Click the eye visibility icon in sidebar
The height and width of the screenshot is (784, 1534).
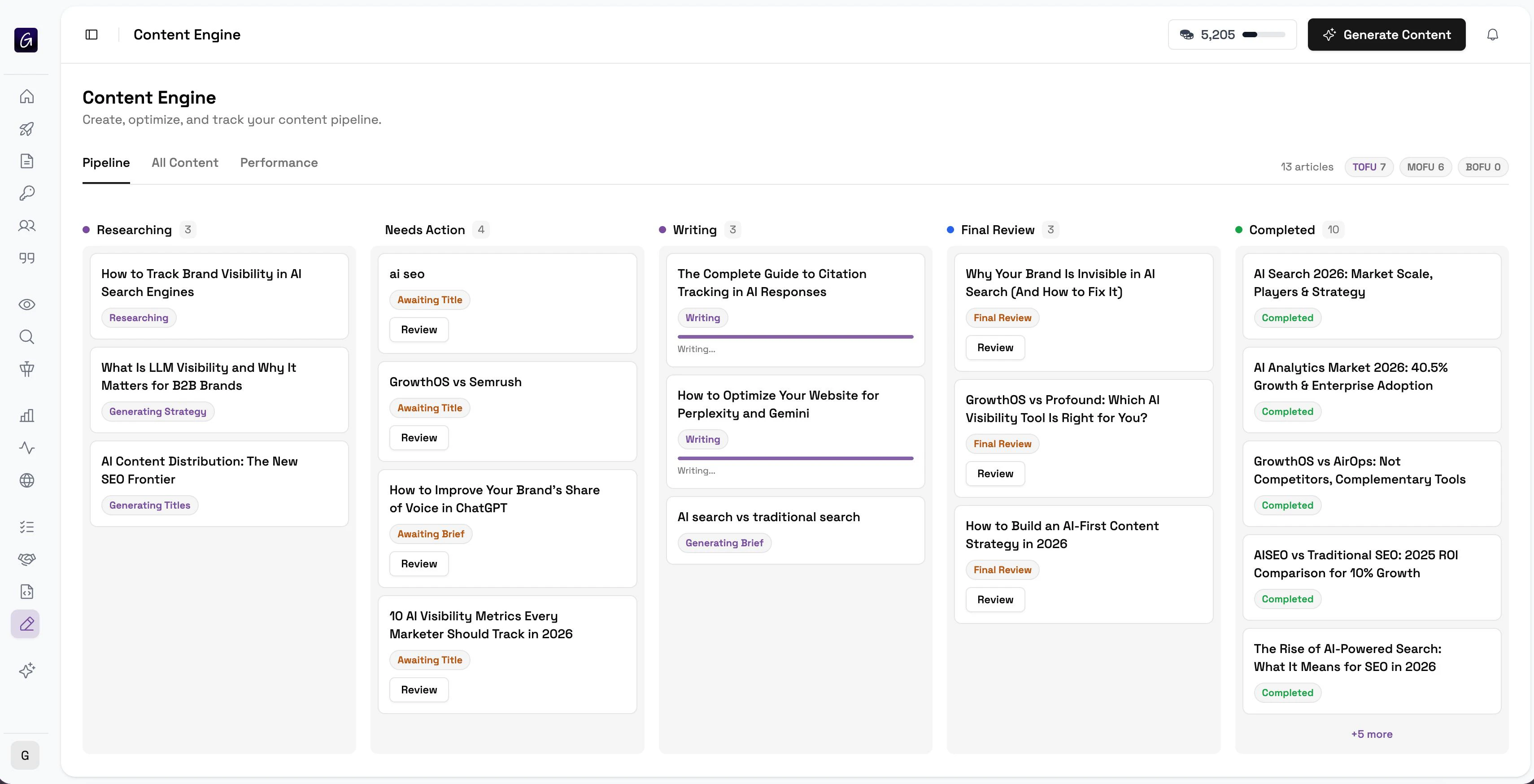click(27, 305)
